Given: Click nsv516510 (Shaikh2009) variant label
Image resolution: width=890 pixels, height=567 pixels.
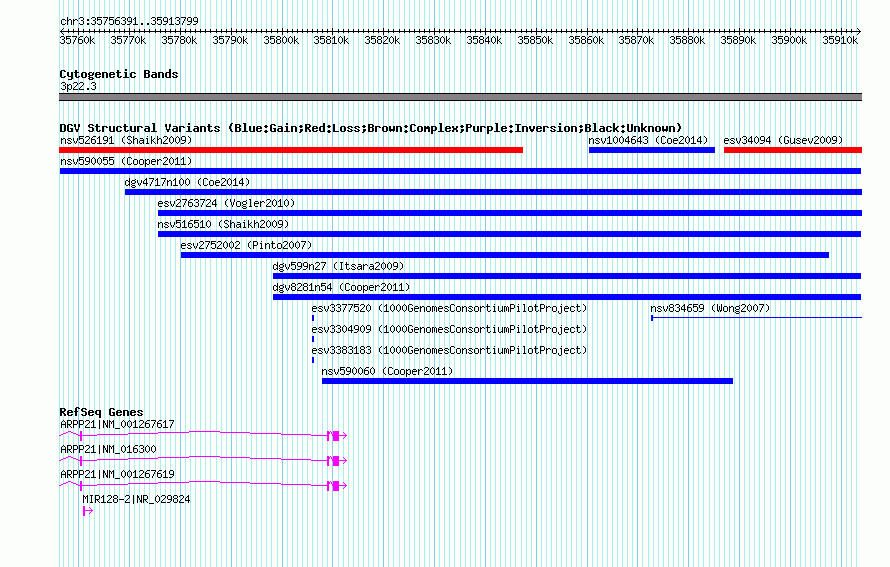Looking at the screenshot, I should point(223,224).
